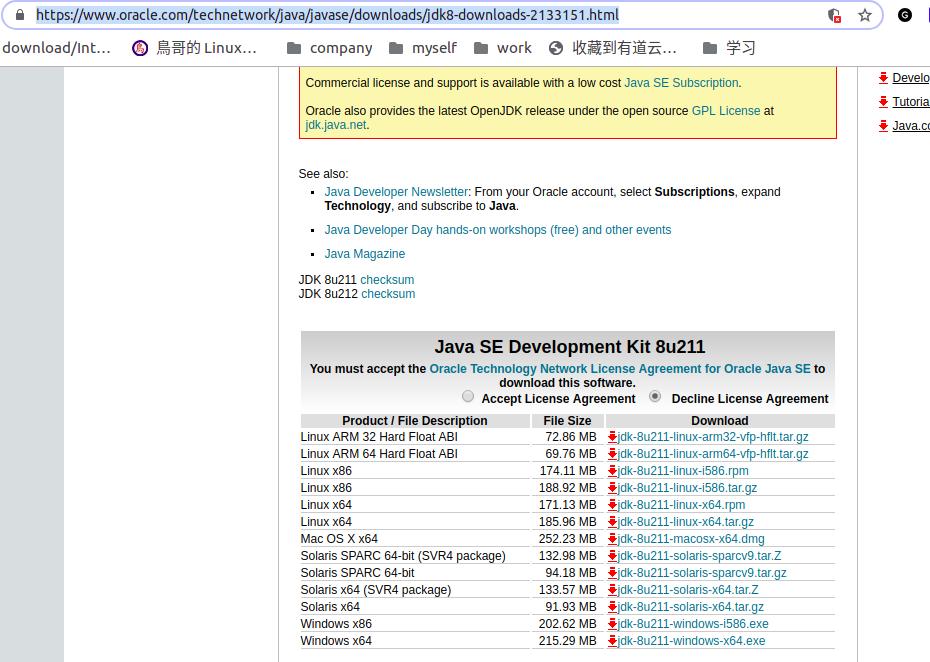The width and height of the screenshot is (930, 662).
Task: Click the Java SE Development Kit 8u211 heading
Action: [x=570, y=347]
